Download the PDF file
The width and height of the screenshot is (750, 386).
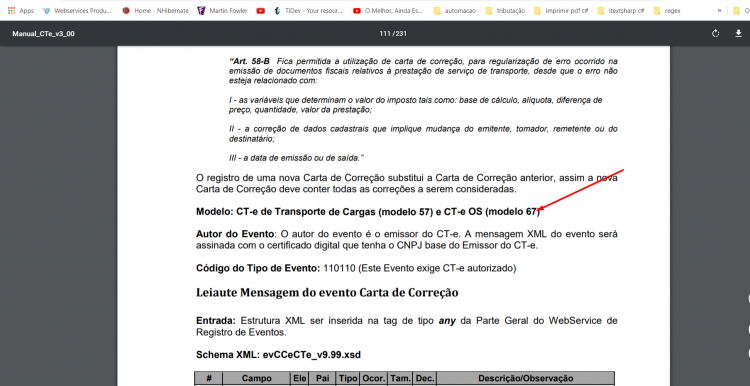pos(738,33)
